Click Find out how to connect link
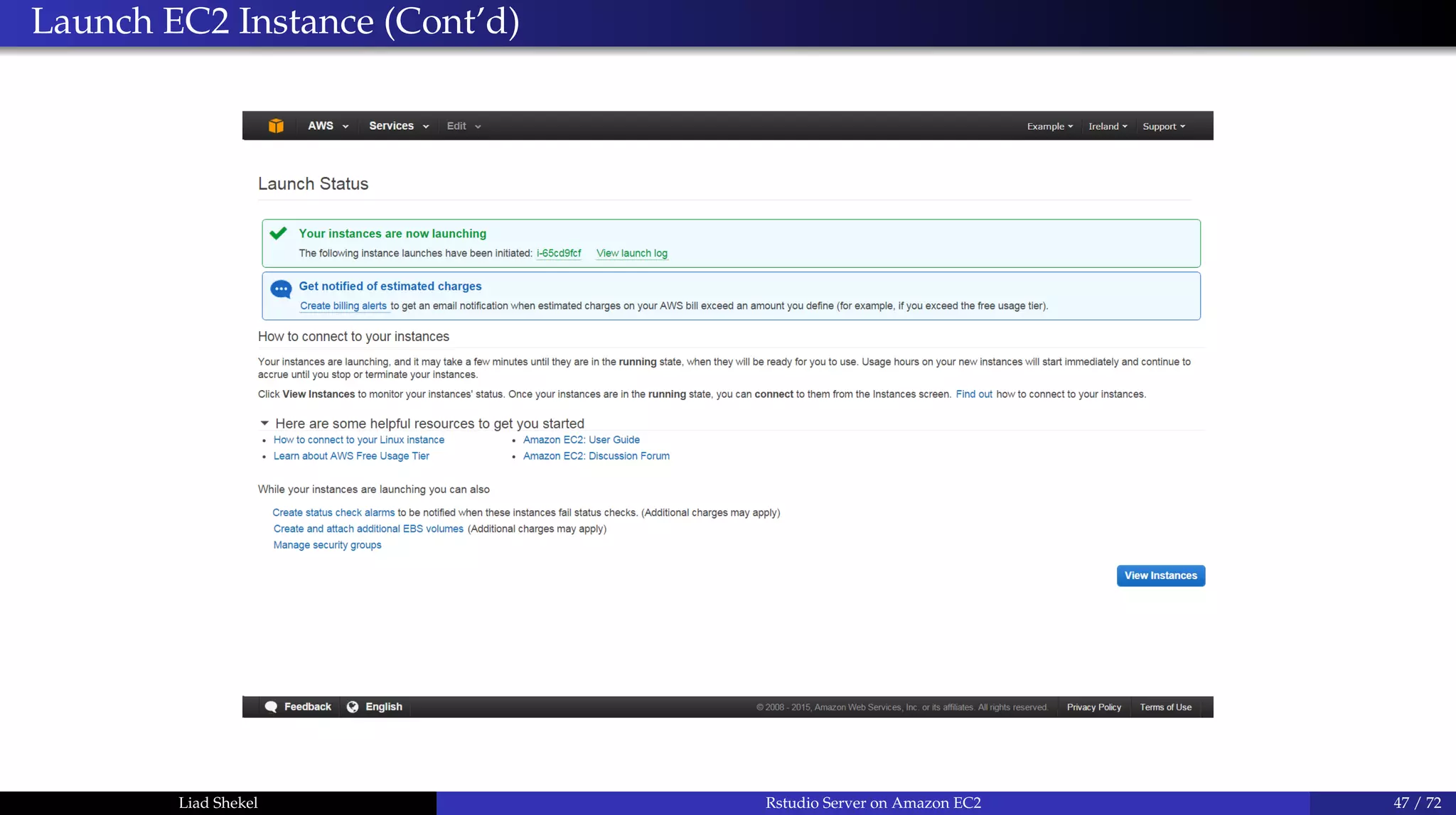The image size is (1456, 815). [x=974, y=394]
